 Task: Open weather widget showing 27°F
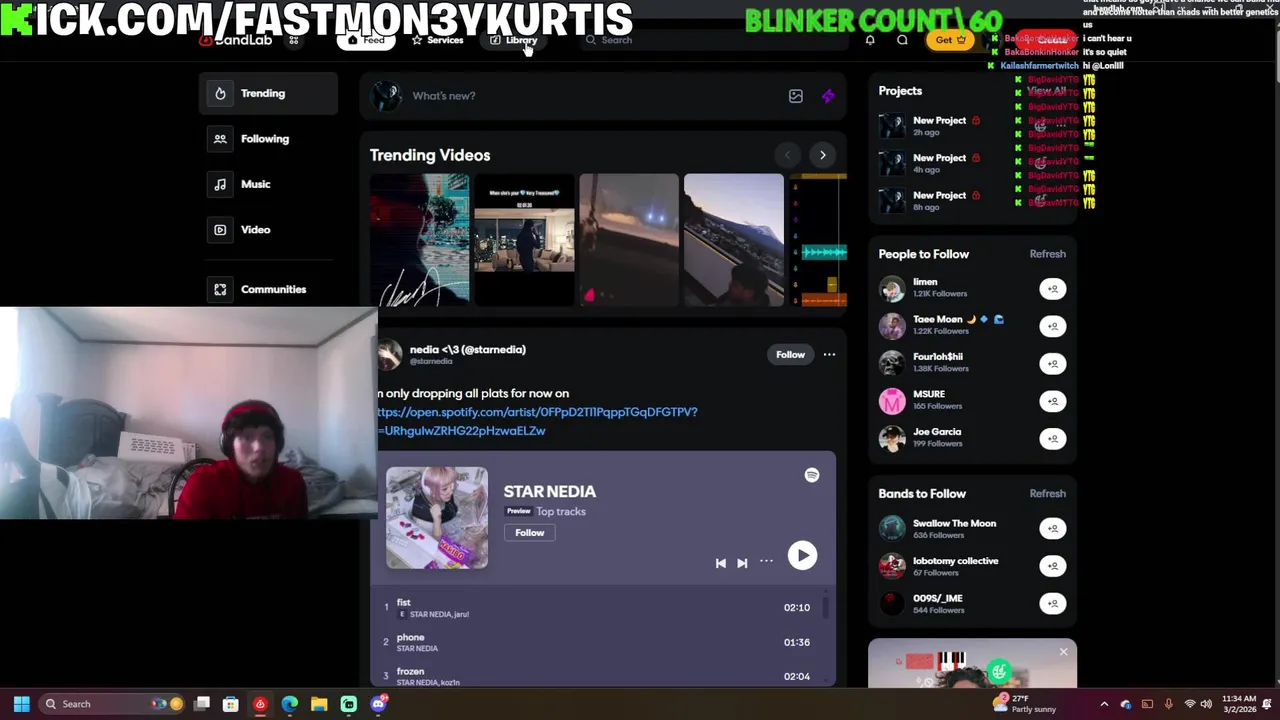(x=1024, y=704)
